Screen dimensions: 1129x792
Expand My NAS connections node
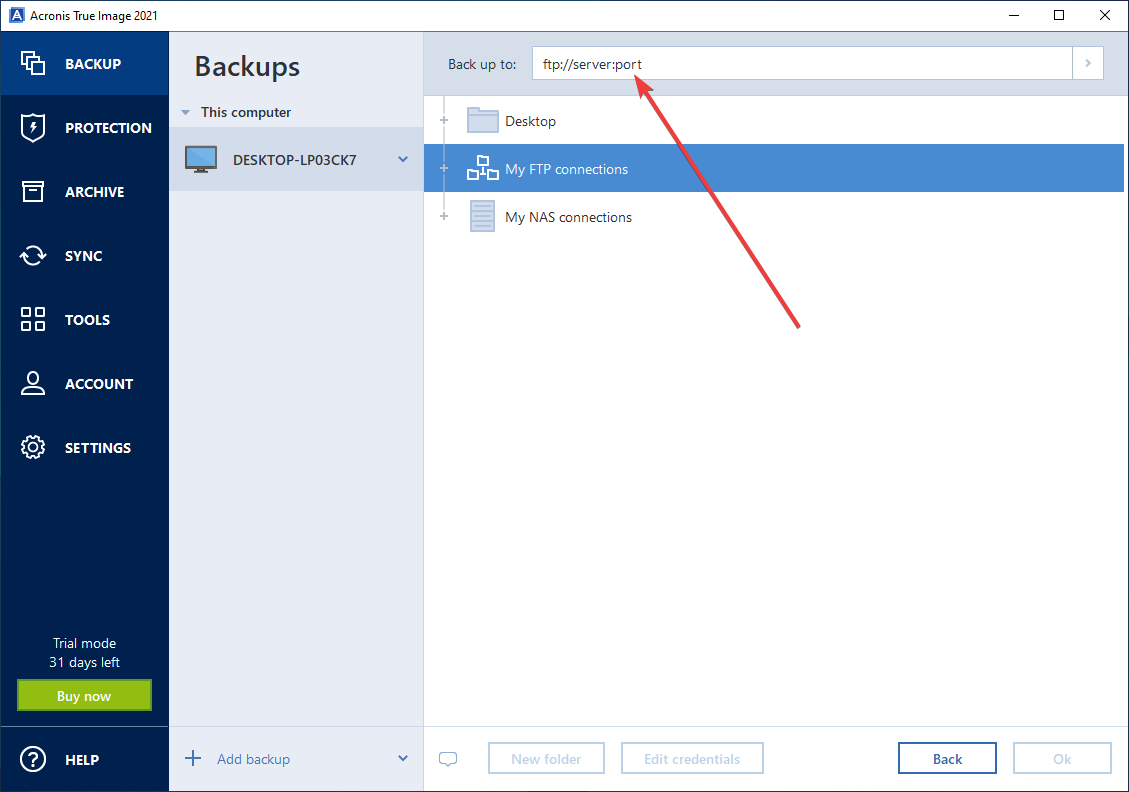pyautogui.click(x=444, y=217)
